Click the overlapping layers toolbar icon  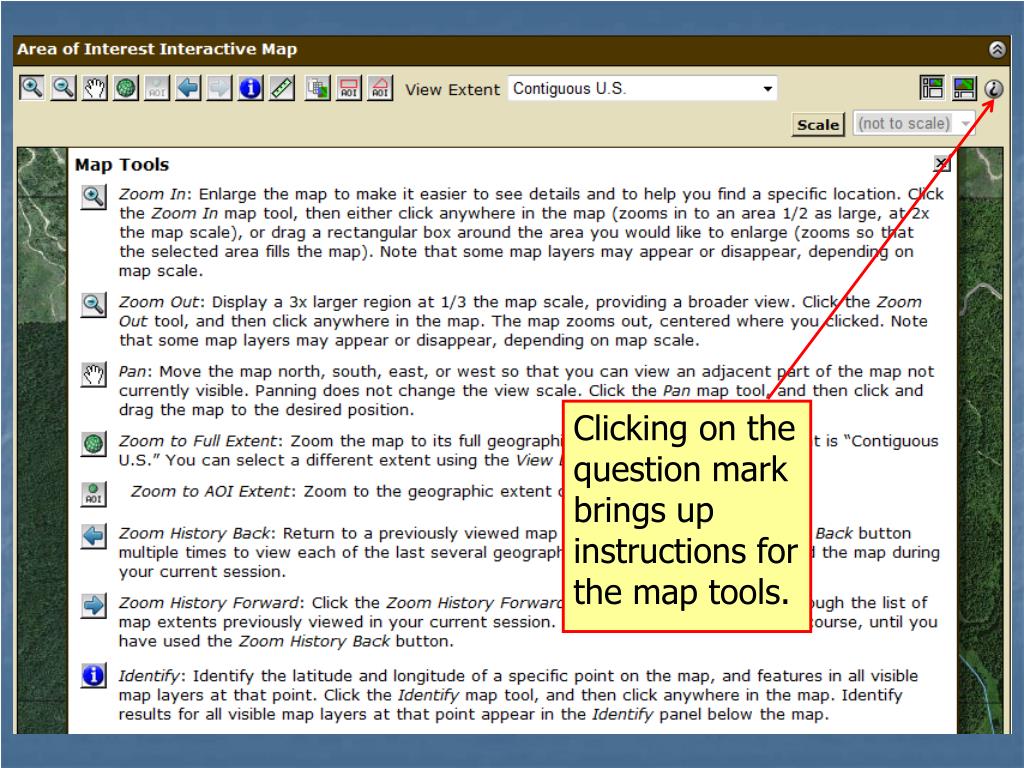pyautogui.click(x=318, y=88)
